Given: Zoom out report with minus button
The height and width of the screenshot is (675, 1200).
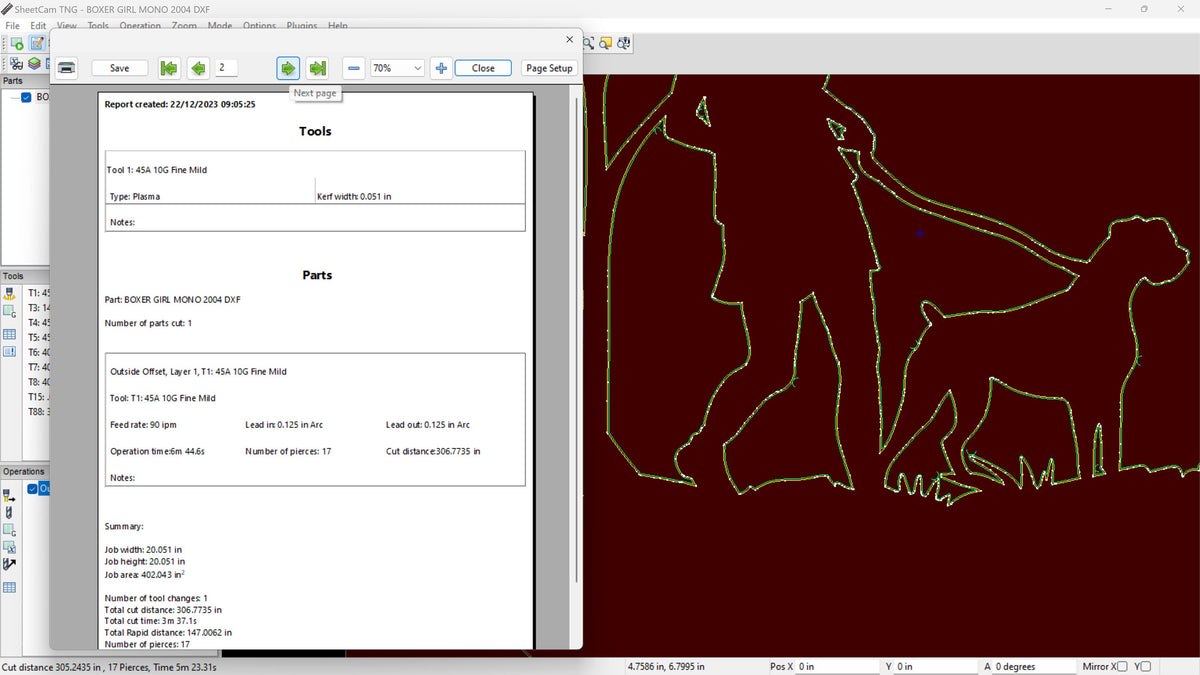Looking at the screenshot, I should click(354, 68).
